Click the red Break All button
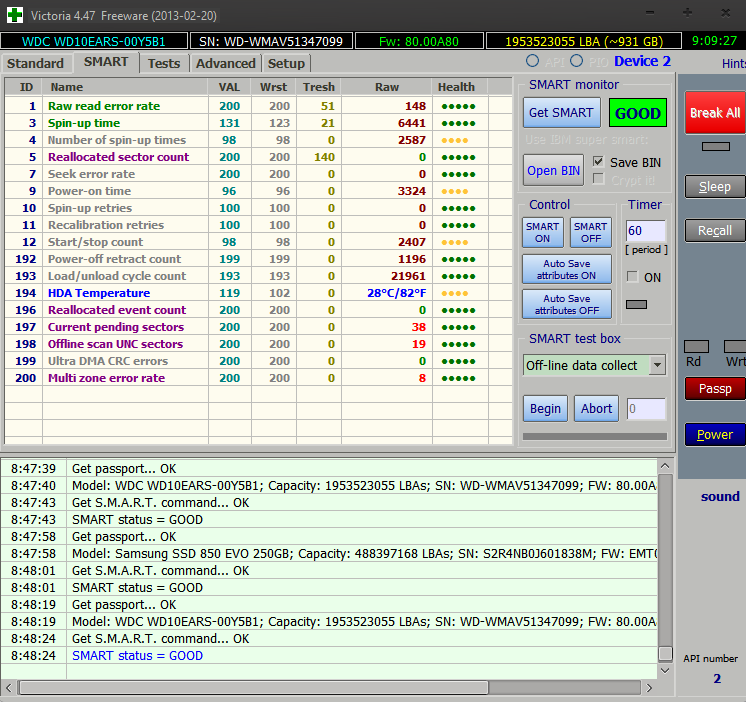Screen dimensions: 746x702 pos(715,113)
